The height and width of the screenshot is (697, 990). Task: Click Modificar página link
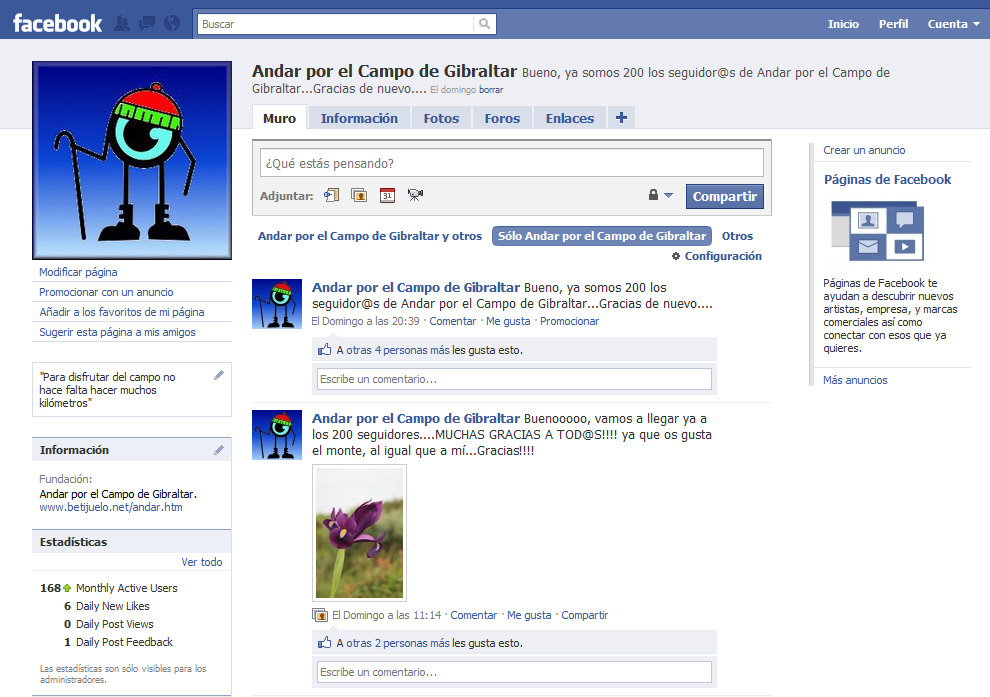(x=78, y=272)
